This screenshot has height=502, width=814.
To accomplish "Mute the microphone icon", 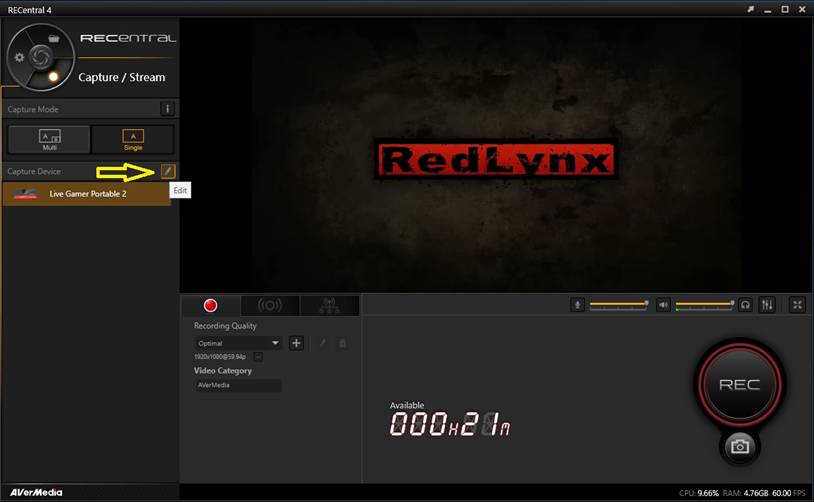I will tap(577, 305).
